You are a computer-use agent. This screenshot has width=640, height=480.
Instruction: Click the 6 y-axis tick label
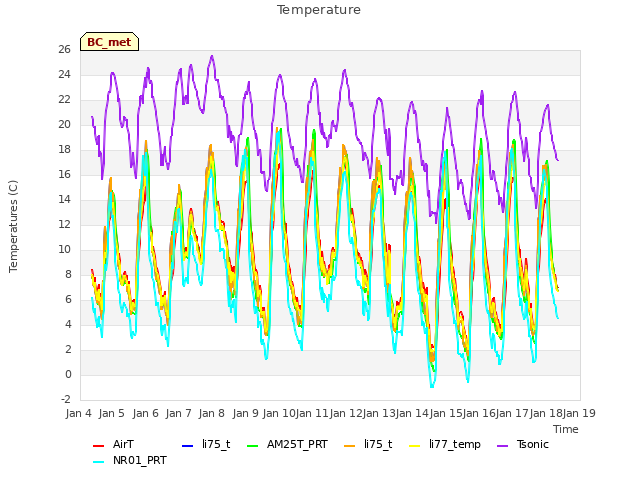tap(68, 299)
